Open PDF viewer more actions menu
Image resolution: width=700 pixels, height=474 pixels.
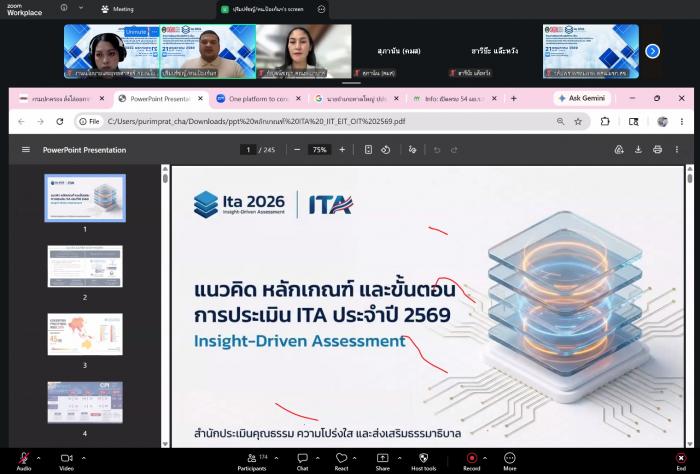677,150
